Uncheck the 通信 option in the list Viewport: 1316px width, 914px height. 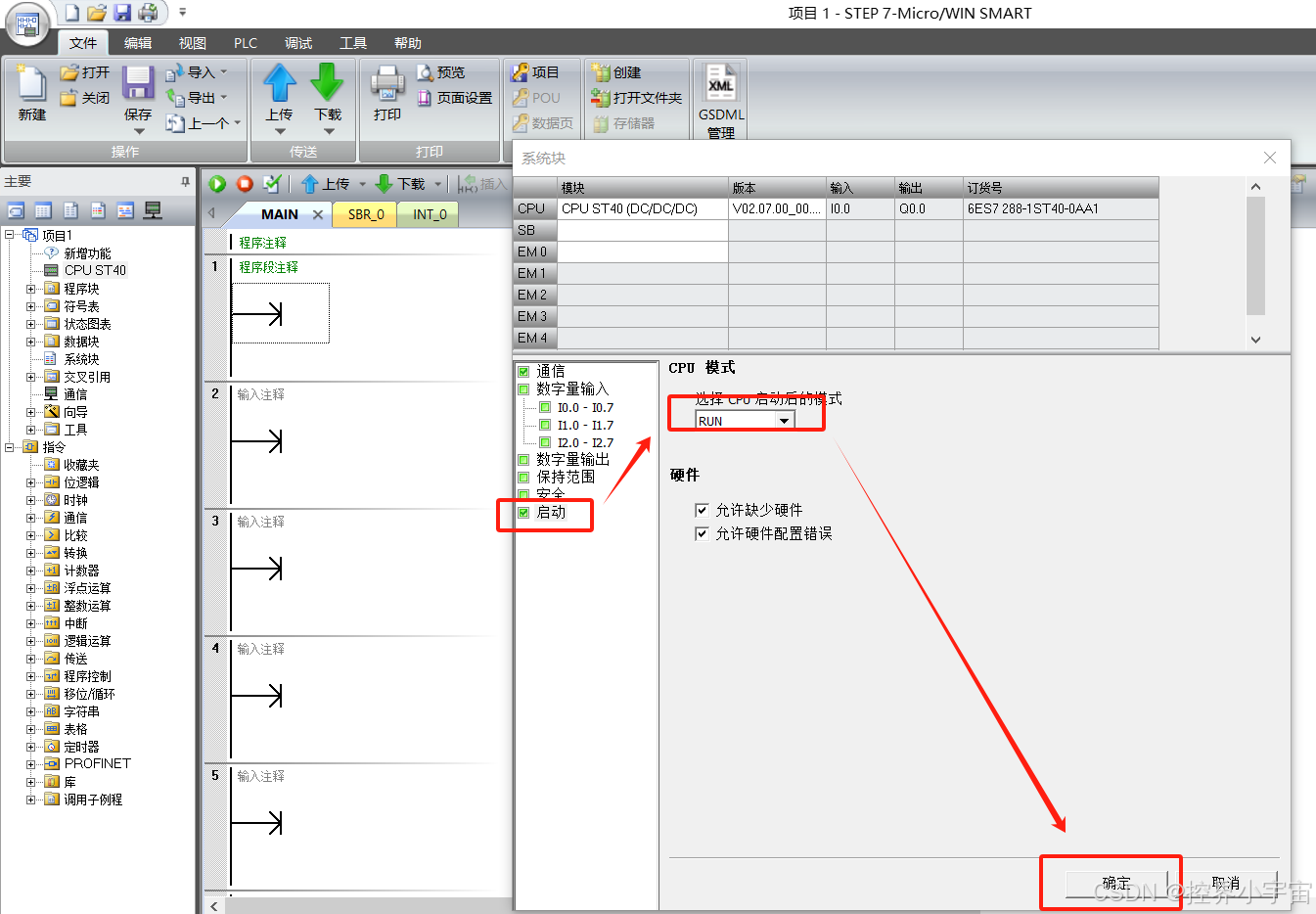tap(522, 371)
